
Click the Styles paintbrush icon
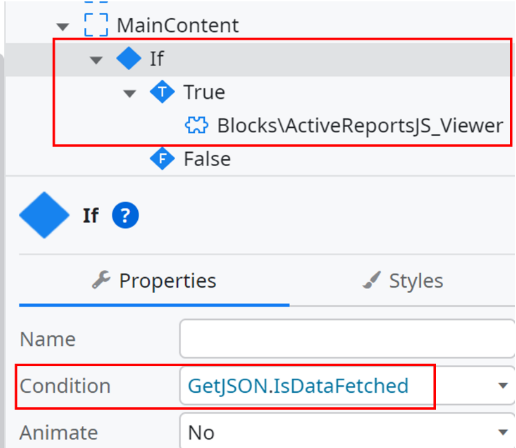372,280
